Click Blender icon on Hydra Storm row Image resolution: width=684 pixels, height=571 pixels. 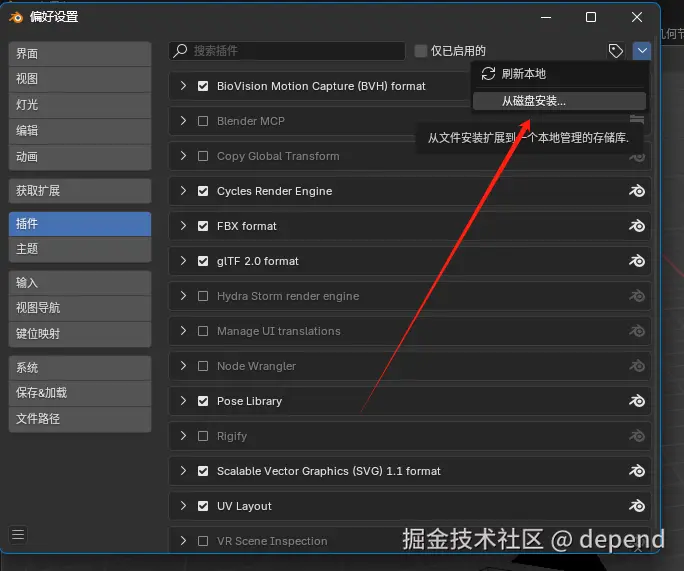click(x=637, y=296)
